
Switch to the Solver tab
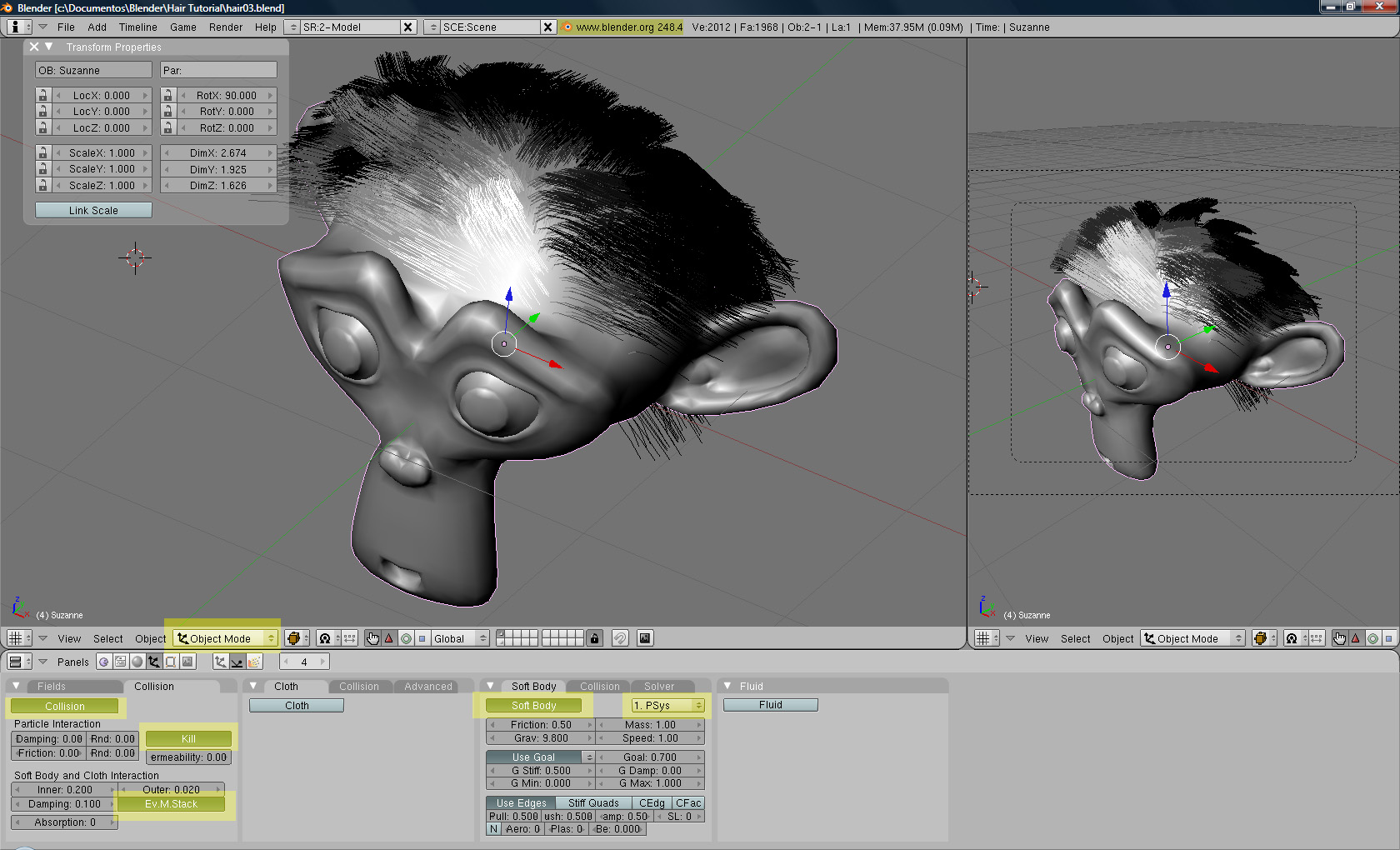659,687
